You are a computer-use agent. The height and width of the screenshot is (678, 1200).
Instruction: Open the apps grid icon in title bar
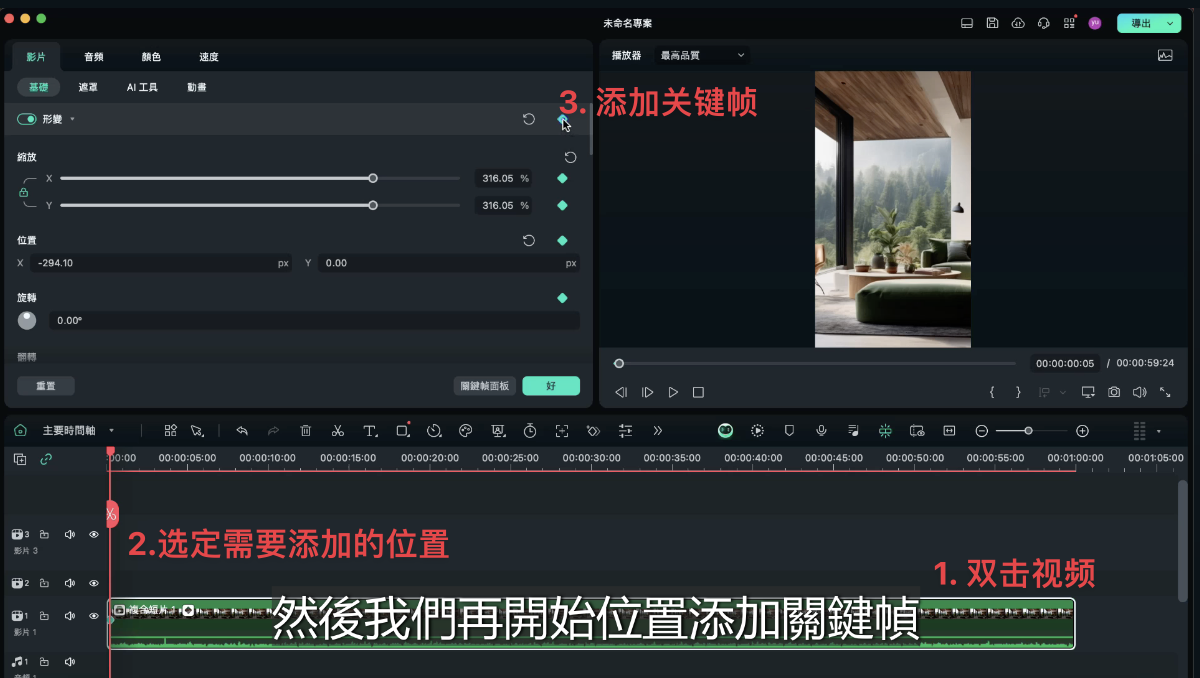(x=1069, y=22)
